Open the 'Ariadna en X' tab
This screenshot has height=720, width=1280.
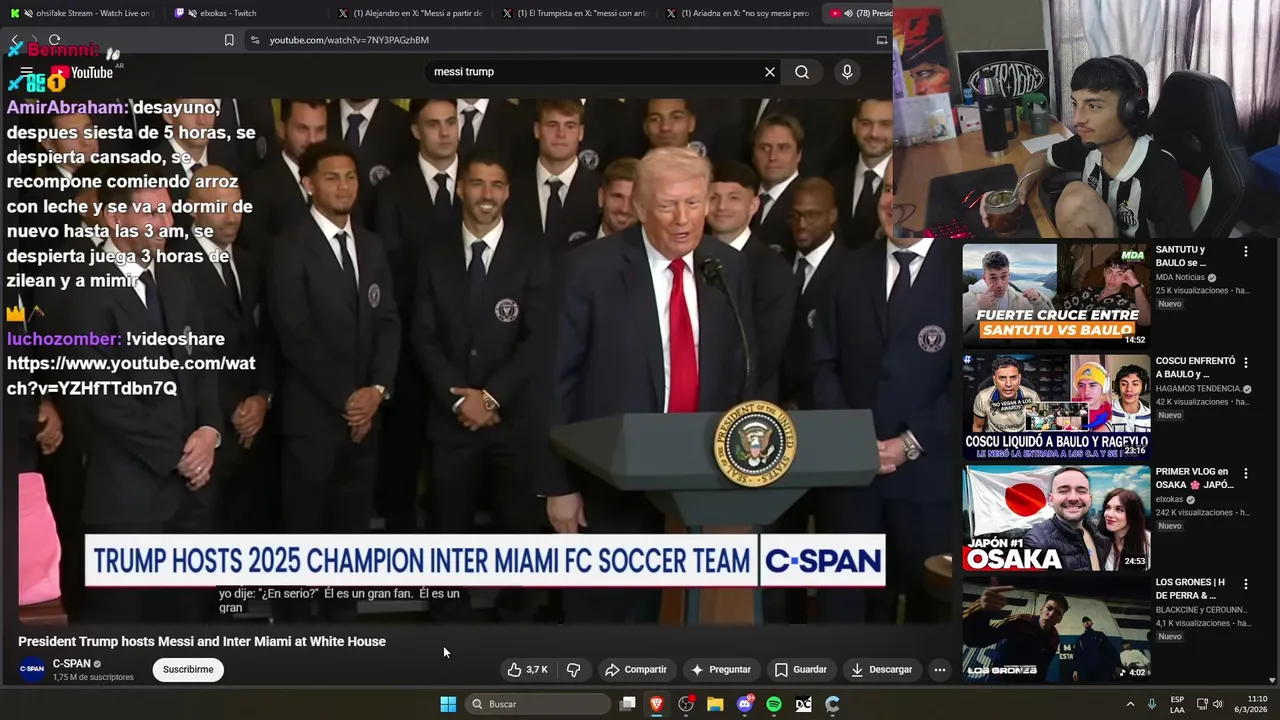click(738, 13)
